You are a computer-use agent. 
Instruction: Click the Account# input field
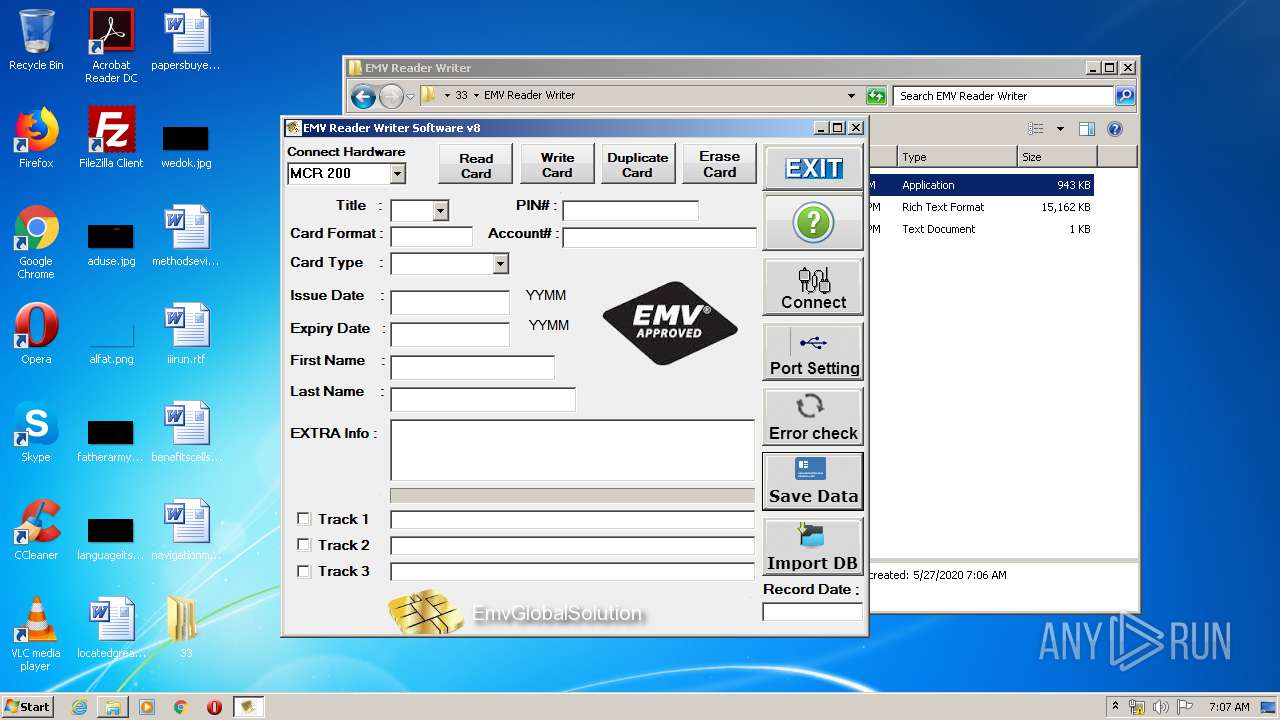(659, 237)
